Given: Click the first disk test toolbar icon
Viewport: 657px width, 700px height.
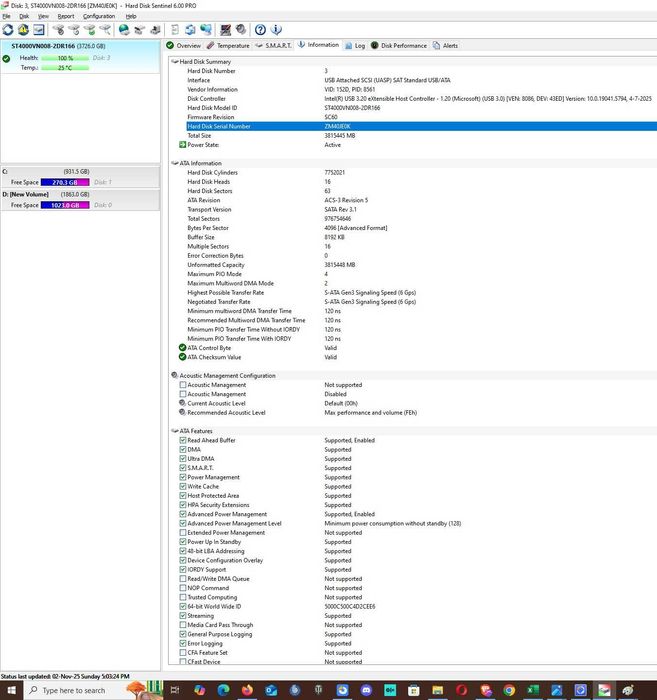Looking at the screenshot, I should [x=58, y=30].
